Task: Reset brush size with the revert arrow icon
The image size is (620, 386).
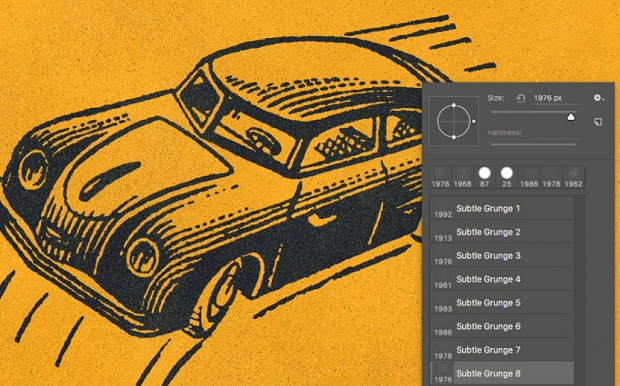Action: point(521,98)
